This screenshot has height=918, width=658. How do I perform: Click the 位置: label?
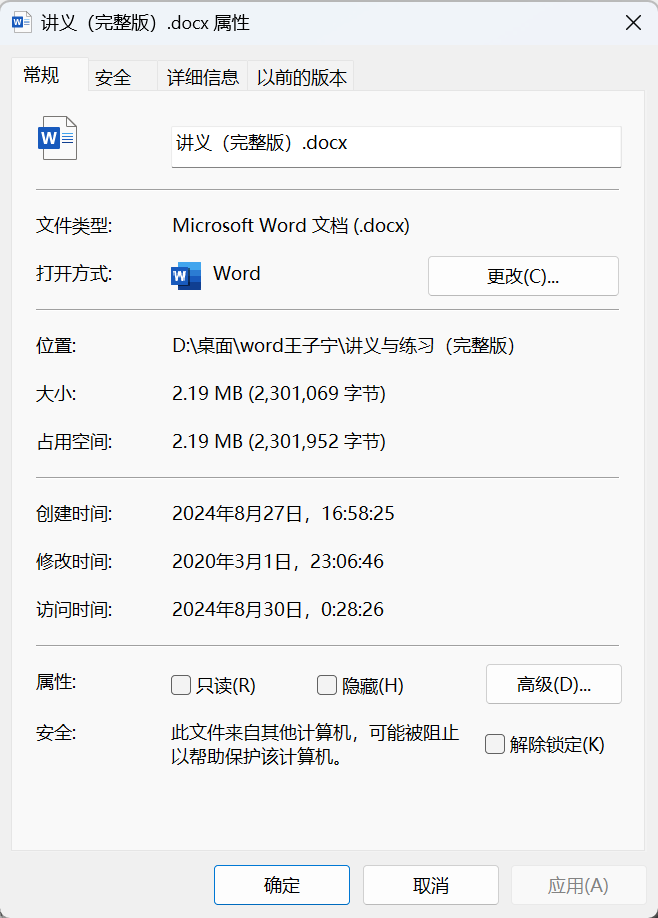click(56, 345)
